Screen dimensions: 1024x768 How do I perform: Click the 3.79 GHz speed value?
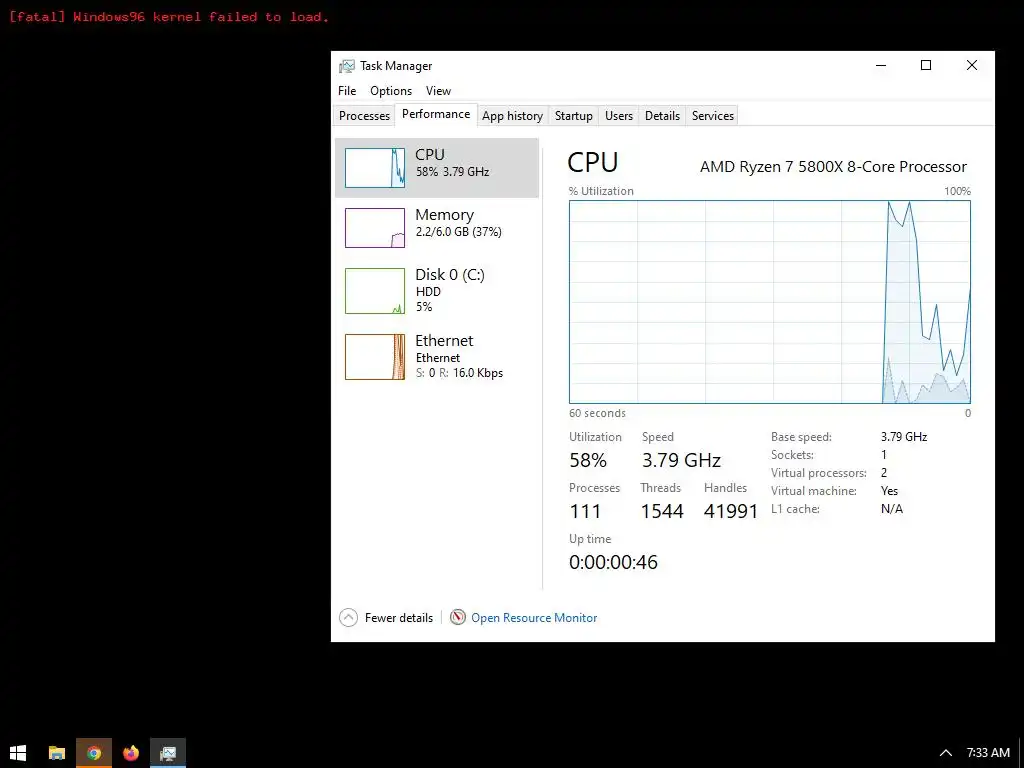pyautogui.click(x=681, y=460)
